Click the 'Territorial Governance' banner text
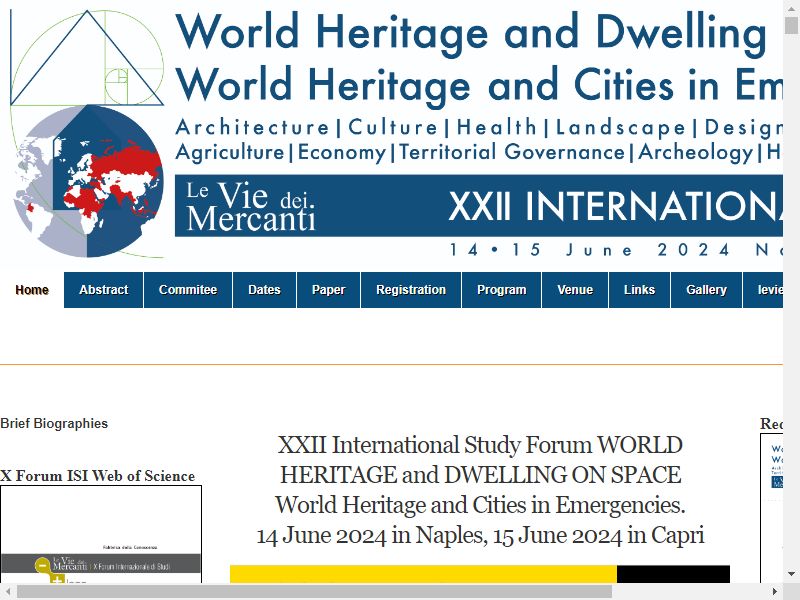 [512, 152]
